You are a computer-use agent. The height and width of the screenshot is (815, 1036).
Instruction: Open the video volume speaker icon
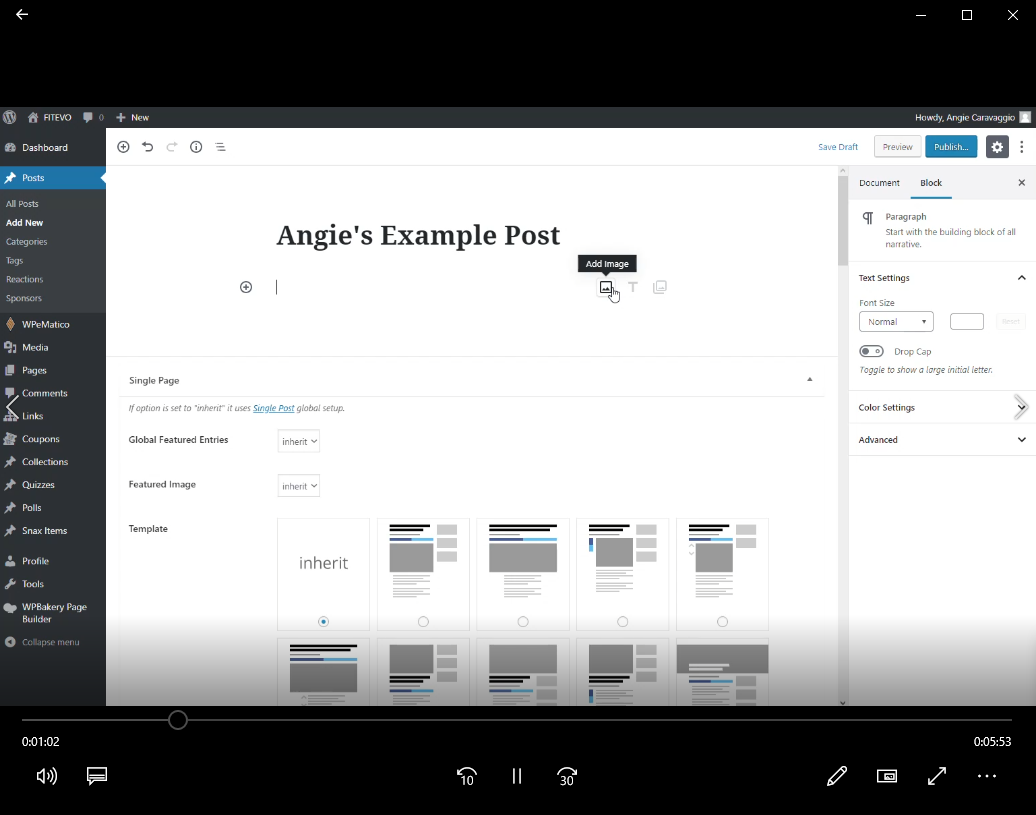coord(47,776)
